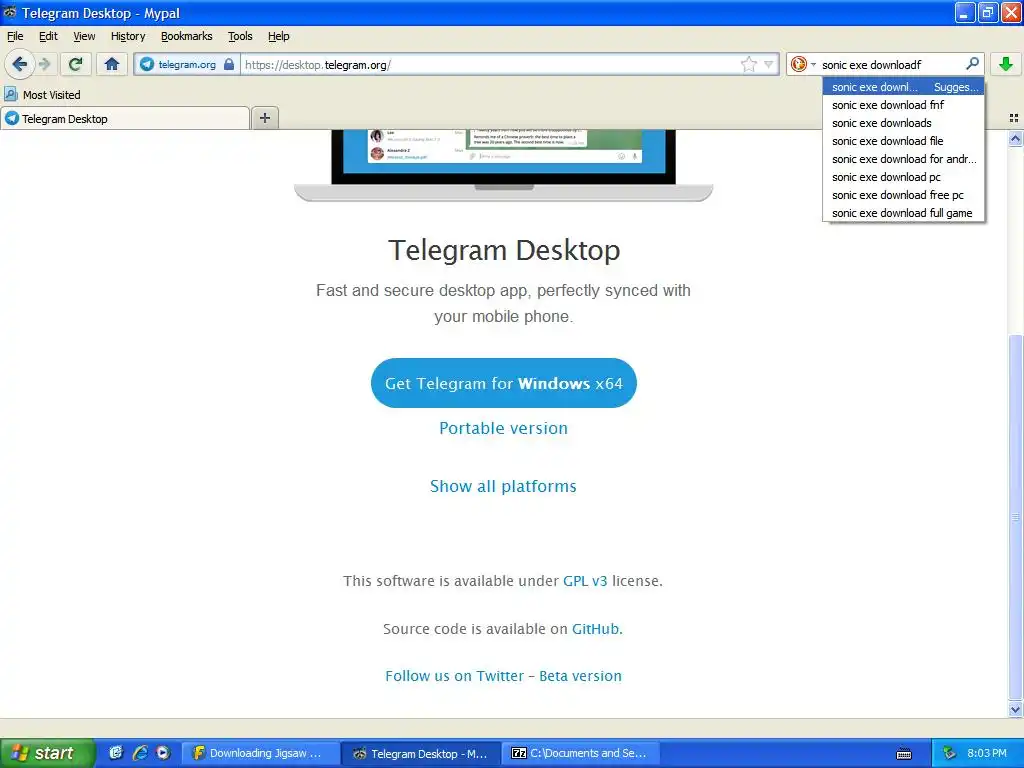The height and width of the screenshot is (768, 1024).
Task: Open the File menu
Action: point(15,36)
